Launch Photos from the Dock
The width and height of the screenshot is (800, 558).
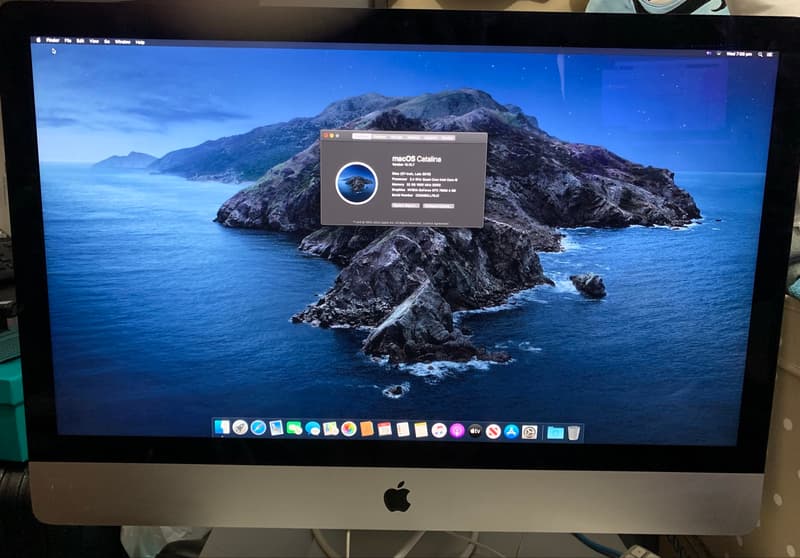pos(348,429)
